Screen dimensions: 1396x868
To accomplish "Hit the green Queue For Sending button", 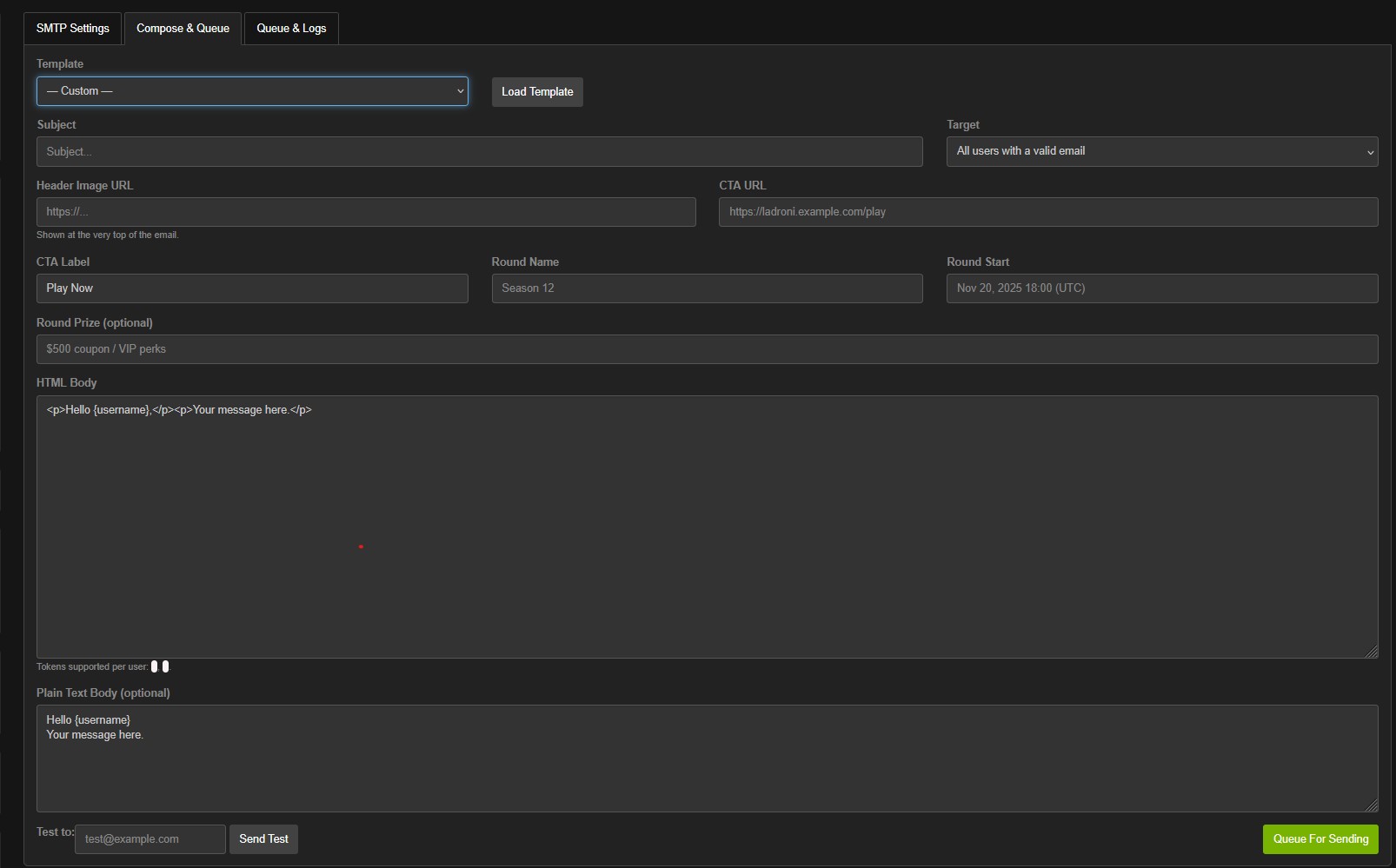I will click(x=1320, y=839).
